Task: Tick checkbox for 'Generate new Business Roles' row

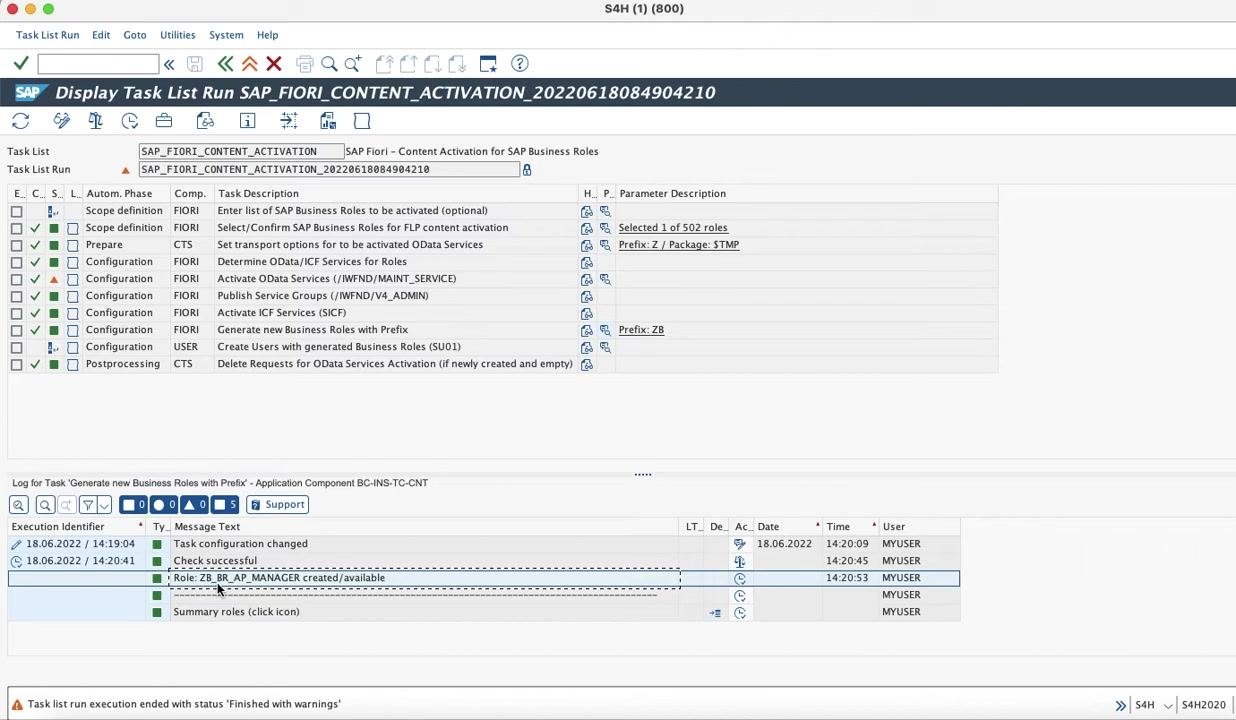Action: pyautogui.click(x=16, y=330)
